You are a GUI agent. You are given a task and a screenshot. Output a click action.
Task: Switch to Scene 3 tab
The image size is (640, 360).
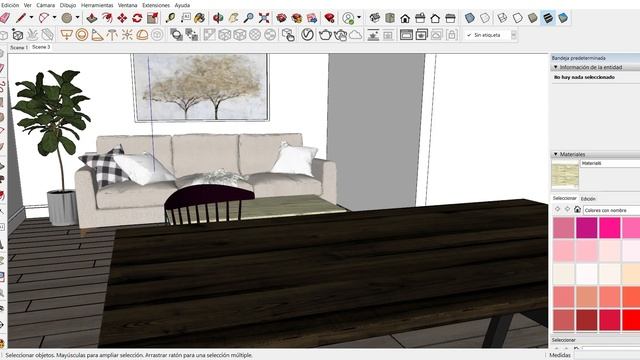(x=41, y=47)
